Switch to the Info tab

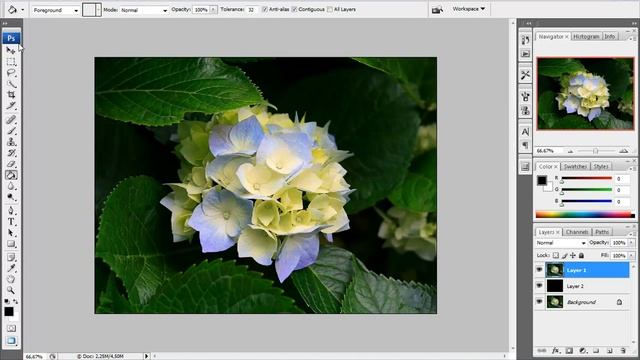tap(609, 37)
